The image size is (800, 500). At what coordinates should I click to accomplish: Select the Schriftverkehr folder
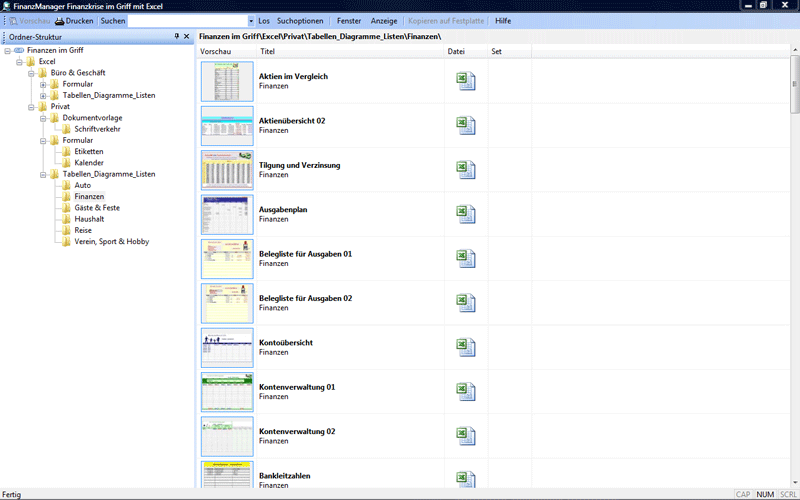pyautogui.click(x=97, y=129)
